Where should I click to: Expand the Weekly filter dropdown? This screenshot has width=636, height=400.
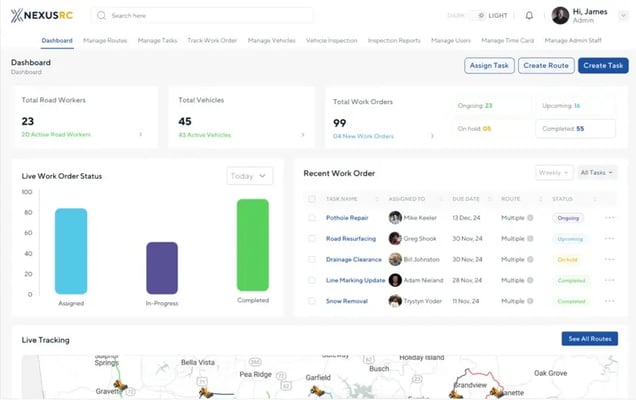[554, 173]
